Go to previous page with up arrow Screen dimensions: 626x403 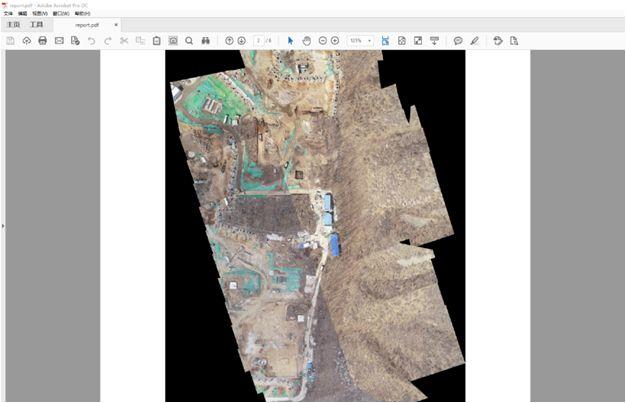(229, 40)
